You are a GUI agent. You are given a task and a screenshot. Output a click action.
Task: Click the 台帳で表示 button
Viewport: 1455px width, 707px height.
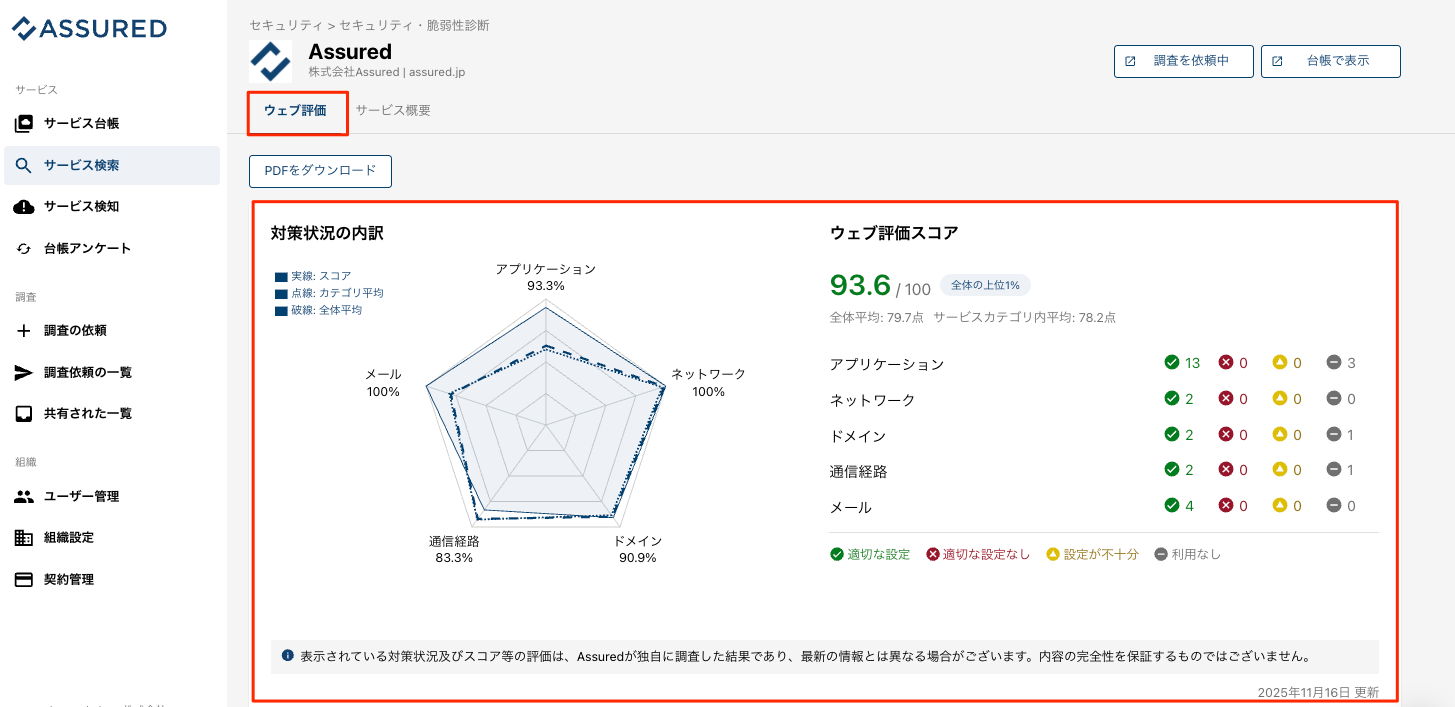[x=1331, y=61]
